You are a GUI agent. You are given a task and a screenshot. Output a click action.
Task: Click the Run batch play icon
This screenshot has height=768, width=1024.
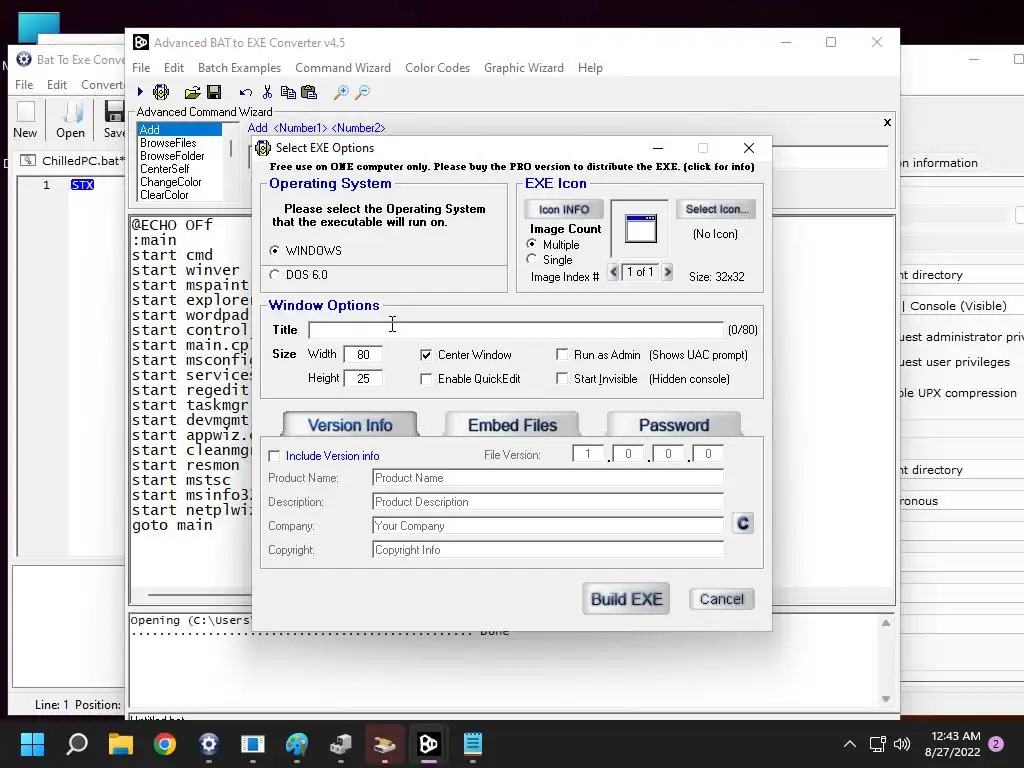click(x=140, y=92)
